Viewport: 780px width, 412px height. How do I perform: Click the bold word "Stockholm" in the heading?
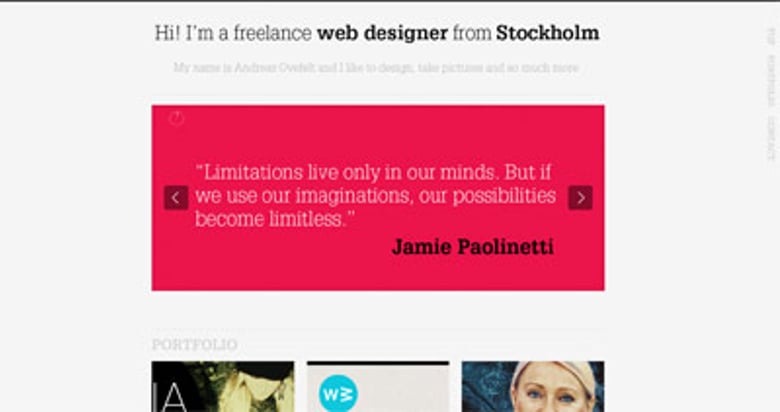pyautogui.click(x=547, y=33)
